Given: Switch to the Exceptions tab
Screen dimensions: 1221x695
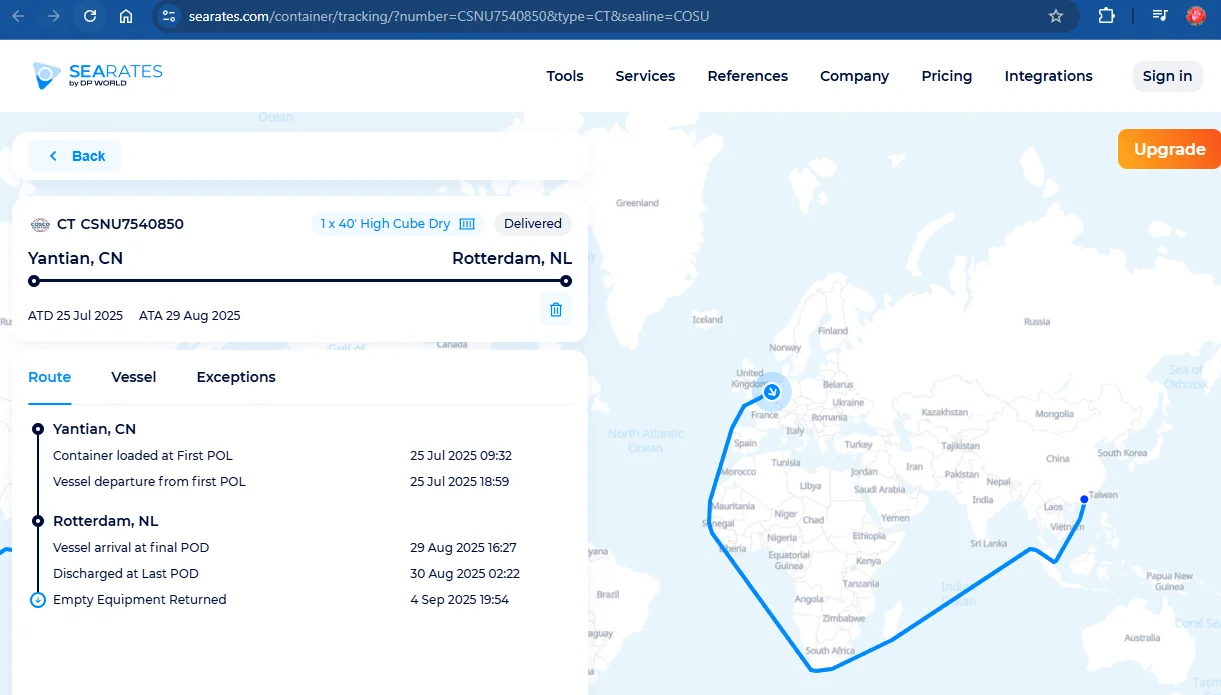Looking at the screenshot, I should (236, 377).
